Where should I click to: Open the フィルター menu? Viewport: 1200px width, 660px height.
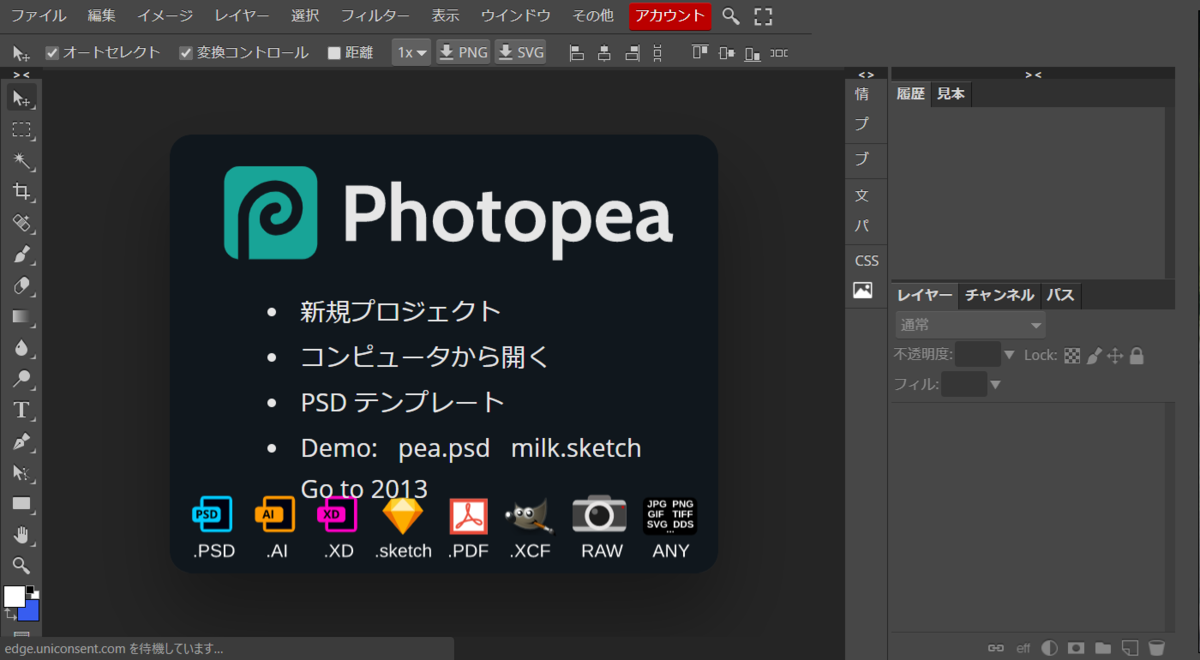point(375,16)
